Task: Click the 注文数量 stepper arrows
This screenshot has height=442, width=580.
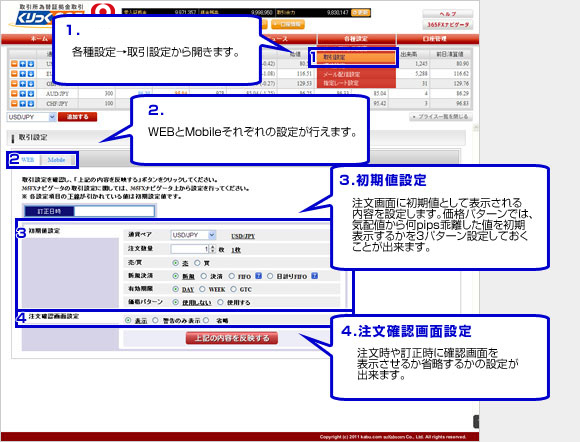Action: [212, 249]
